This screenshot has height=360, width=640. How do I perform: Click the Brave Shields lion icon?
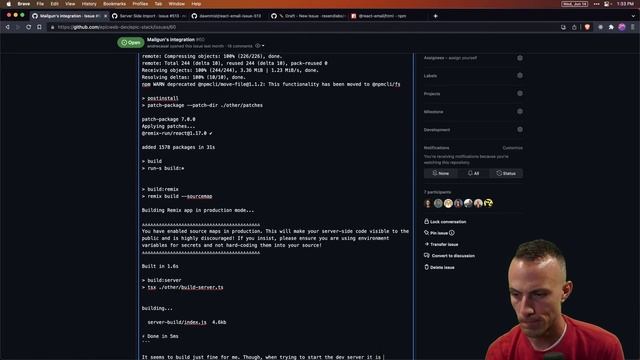click(x=587, y=27)
